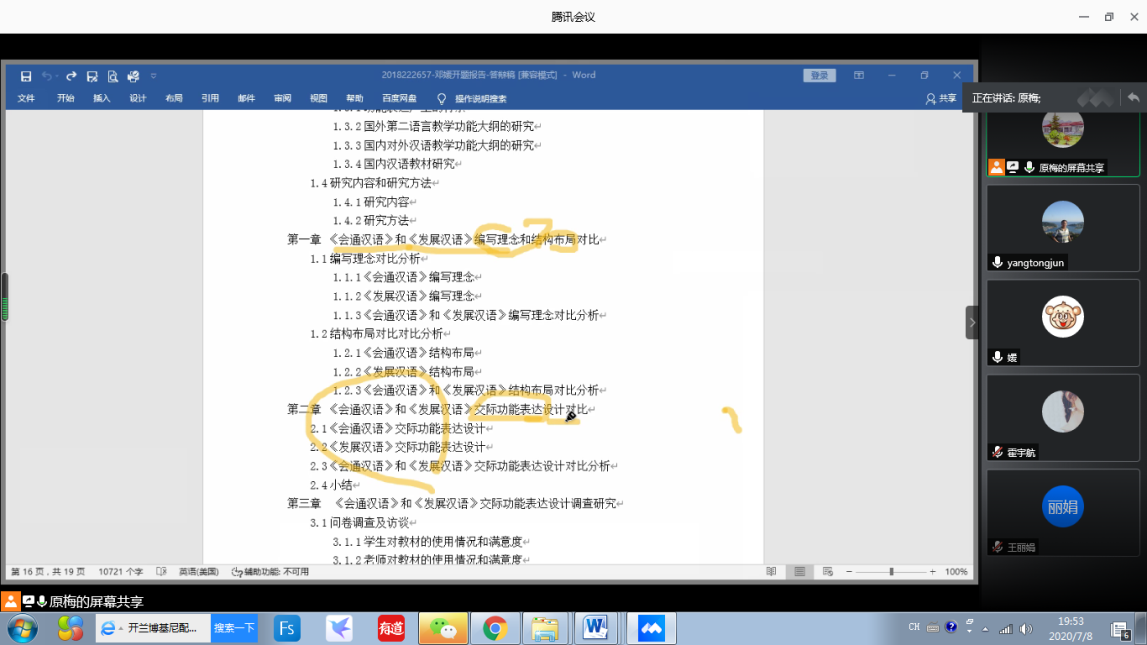
Task: Open the ribbon display options button
Action: point(859,75)
